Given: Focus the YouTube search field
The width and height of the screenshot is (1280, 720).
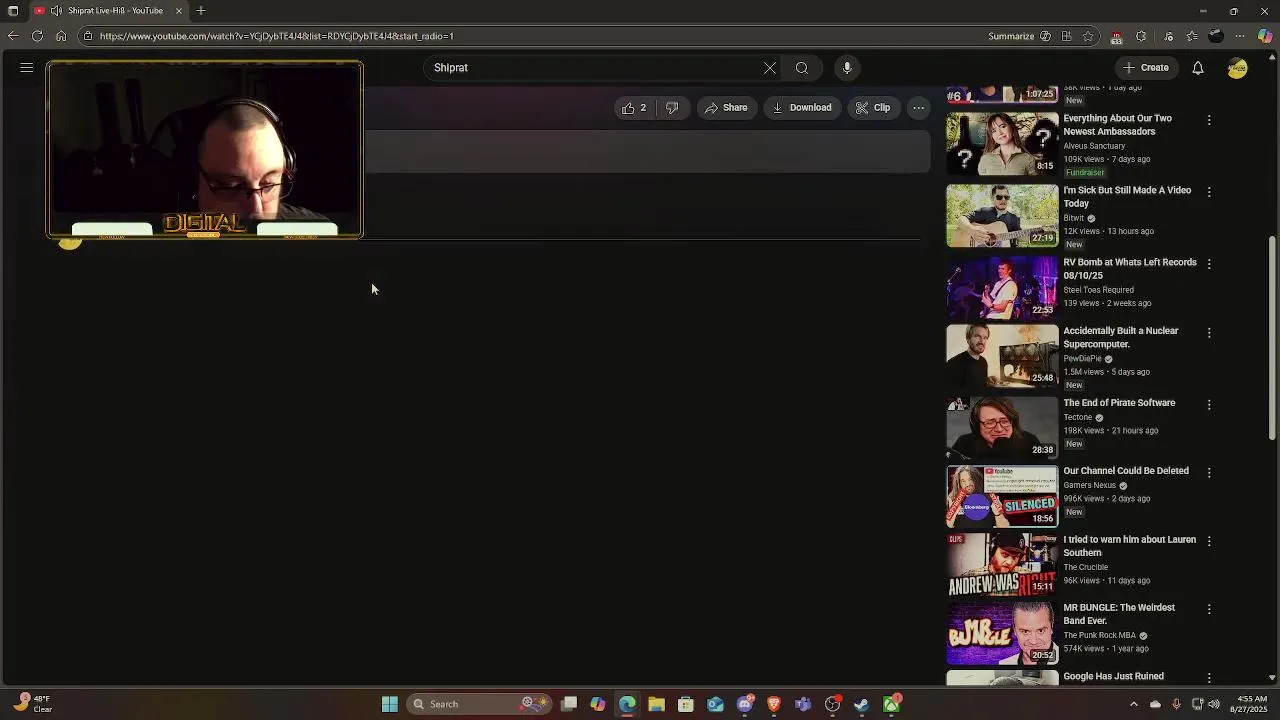Looking at the screenshot, I should [x=594, y=68].
